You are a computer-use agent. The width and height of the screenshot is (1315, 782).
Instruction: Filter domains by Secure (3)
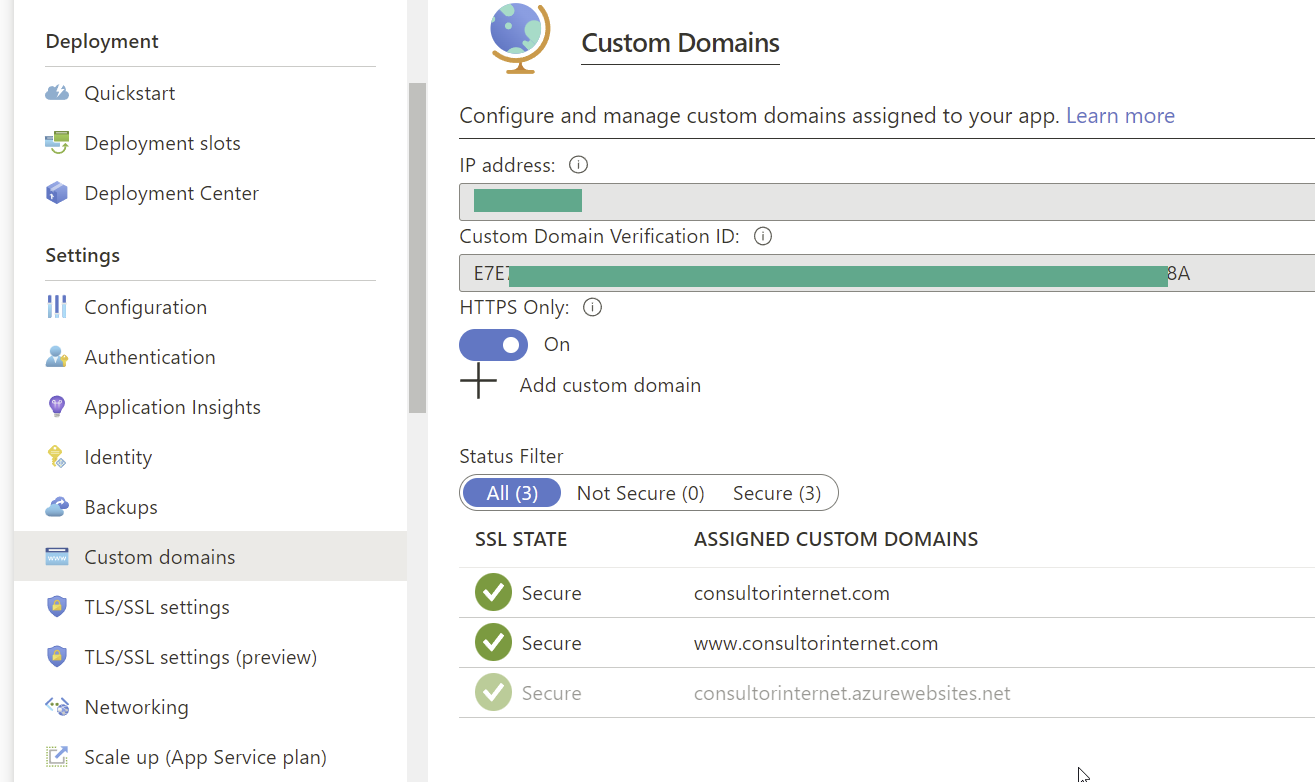pyautogui.click(x=777, y=493)
